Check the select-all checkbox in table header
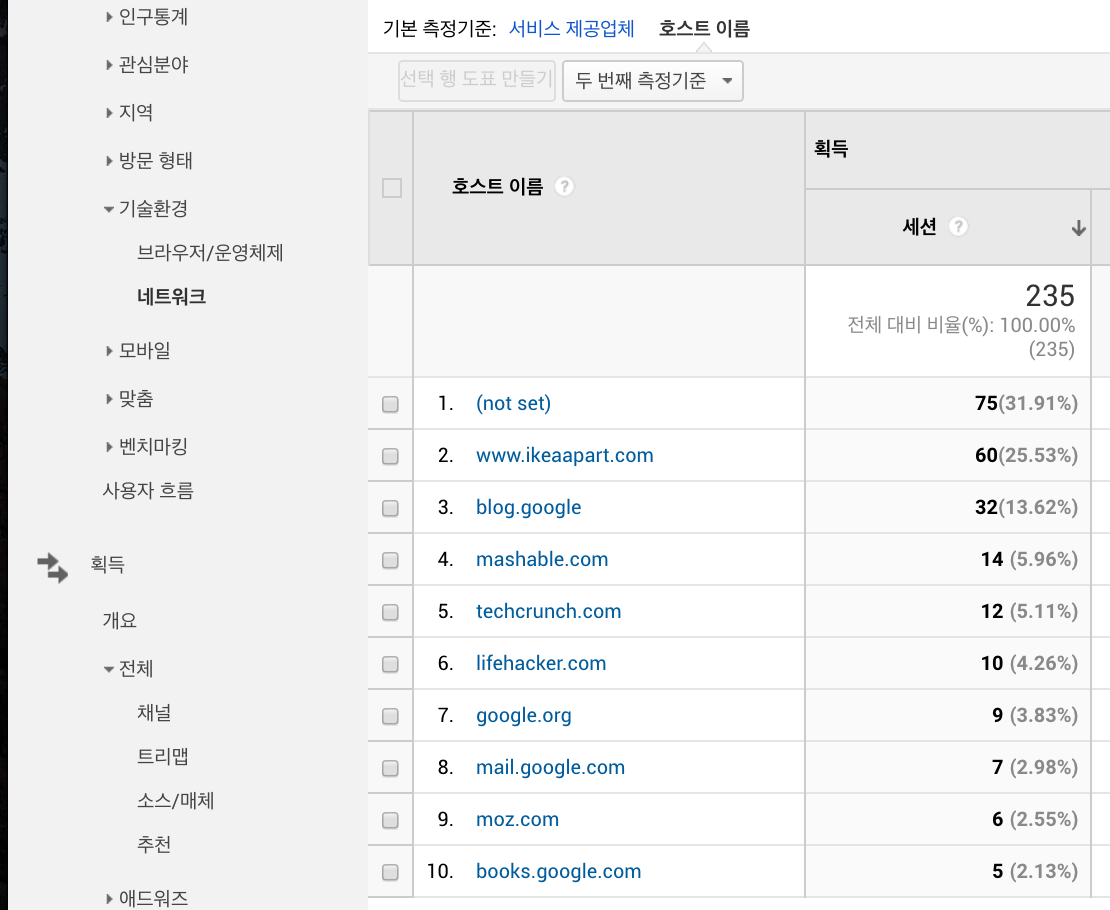Viewport: 1110px width, 910px height. point(392,188)
